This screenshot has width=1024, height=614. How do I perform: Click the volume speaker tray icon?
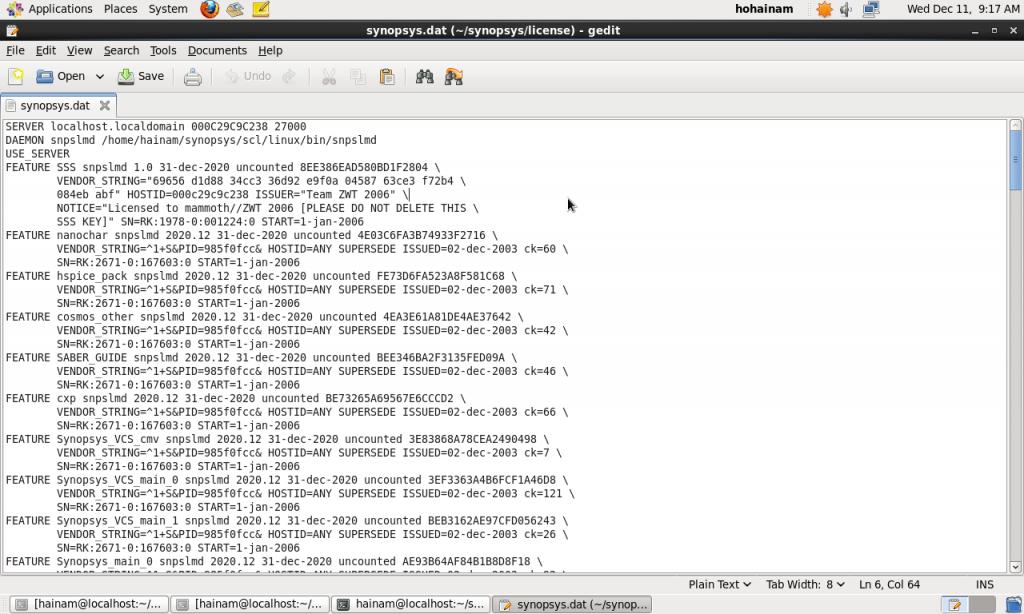(846, 9)
